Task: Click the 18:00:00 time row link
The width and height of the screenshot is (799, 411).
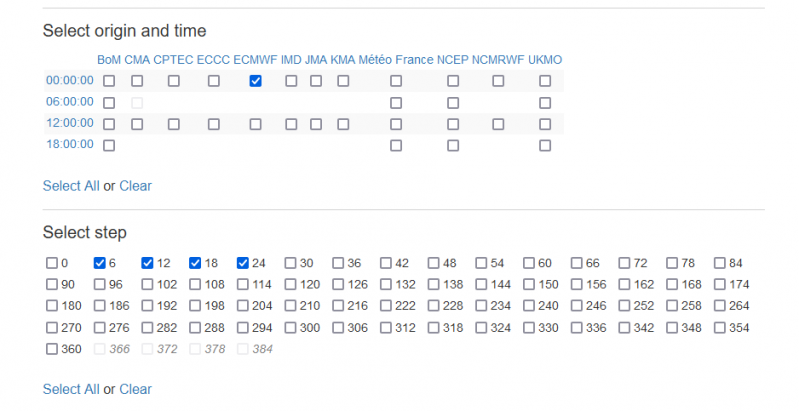Action: tap(70, 145)
